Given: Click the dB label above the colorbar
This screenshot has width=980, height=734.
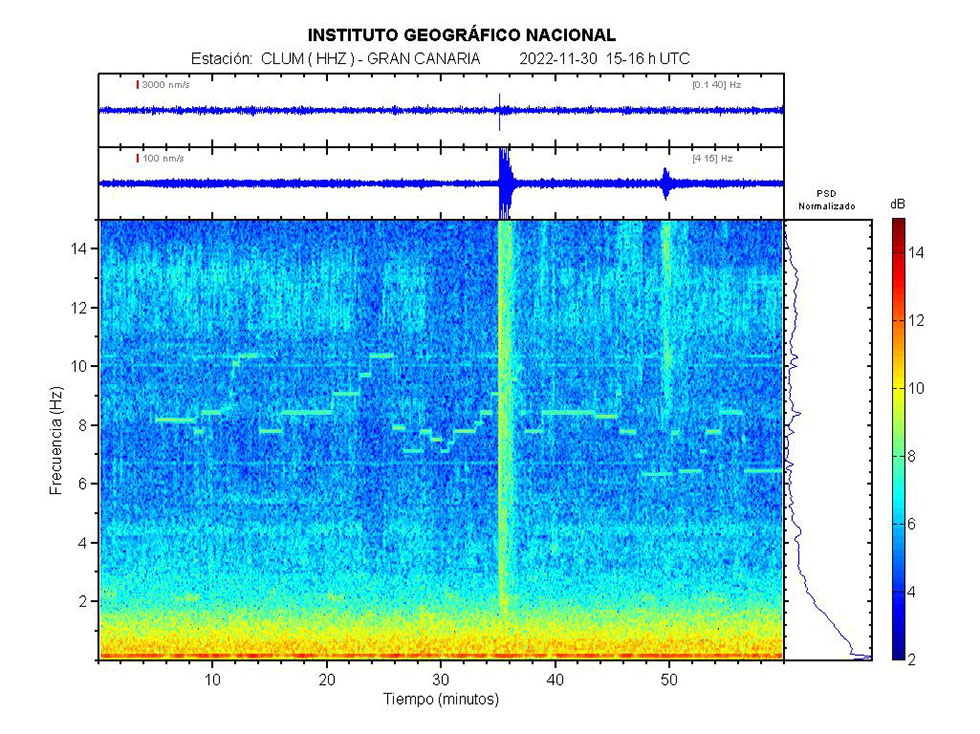Looking at the screenshot, I should coord(897,204).
